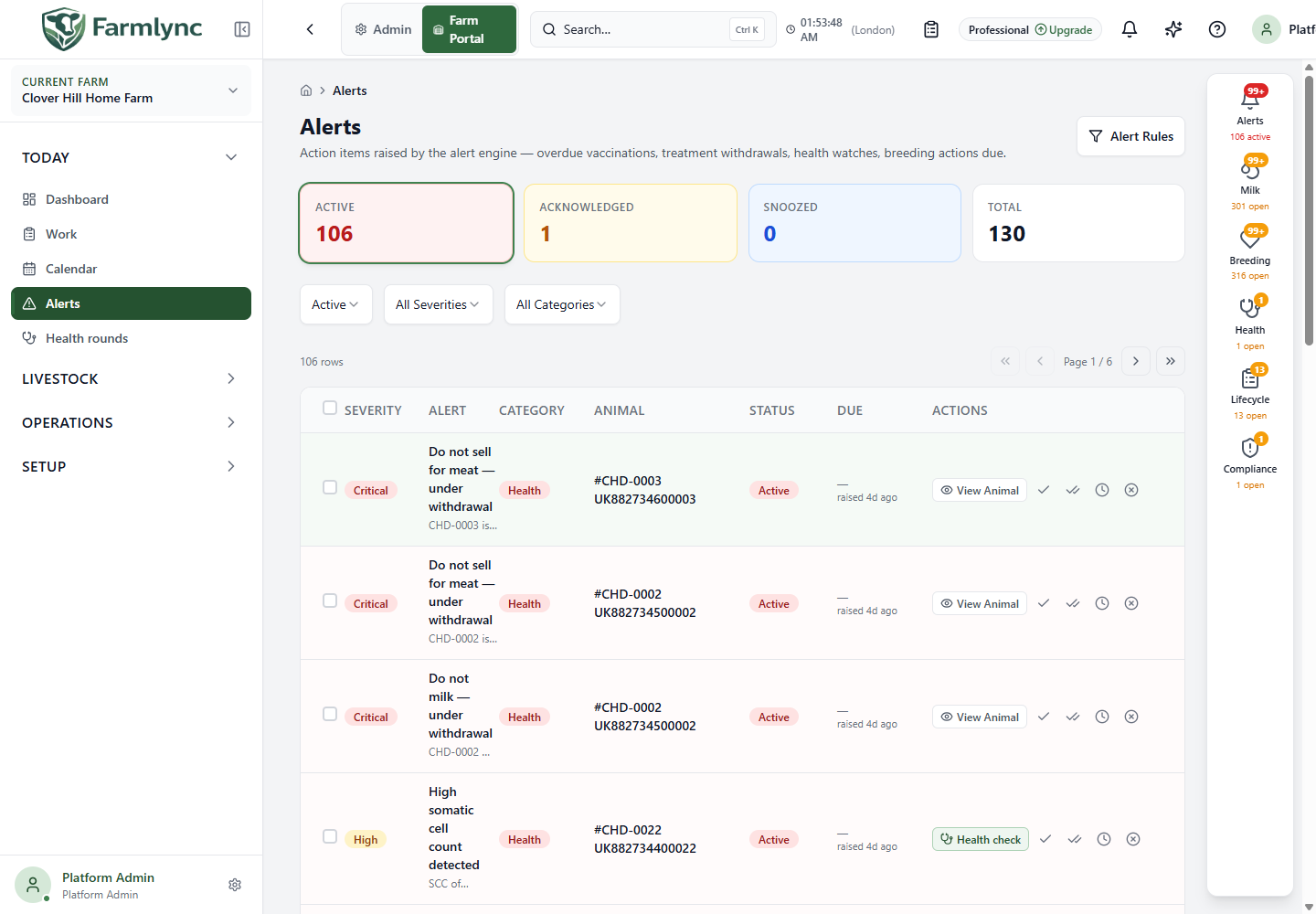Switch to the Farm Portal tab
The width and height of the screenshot is (1316, 914).
pos(469,29)
